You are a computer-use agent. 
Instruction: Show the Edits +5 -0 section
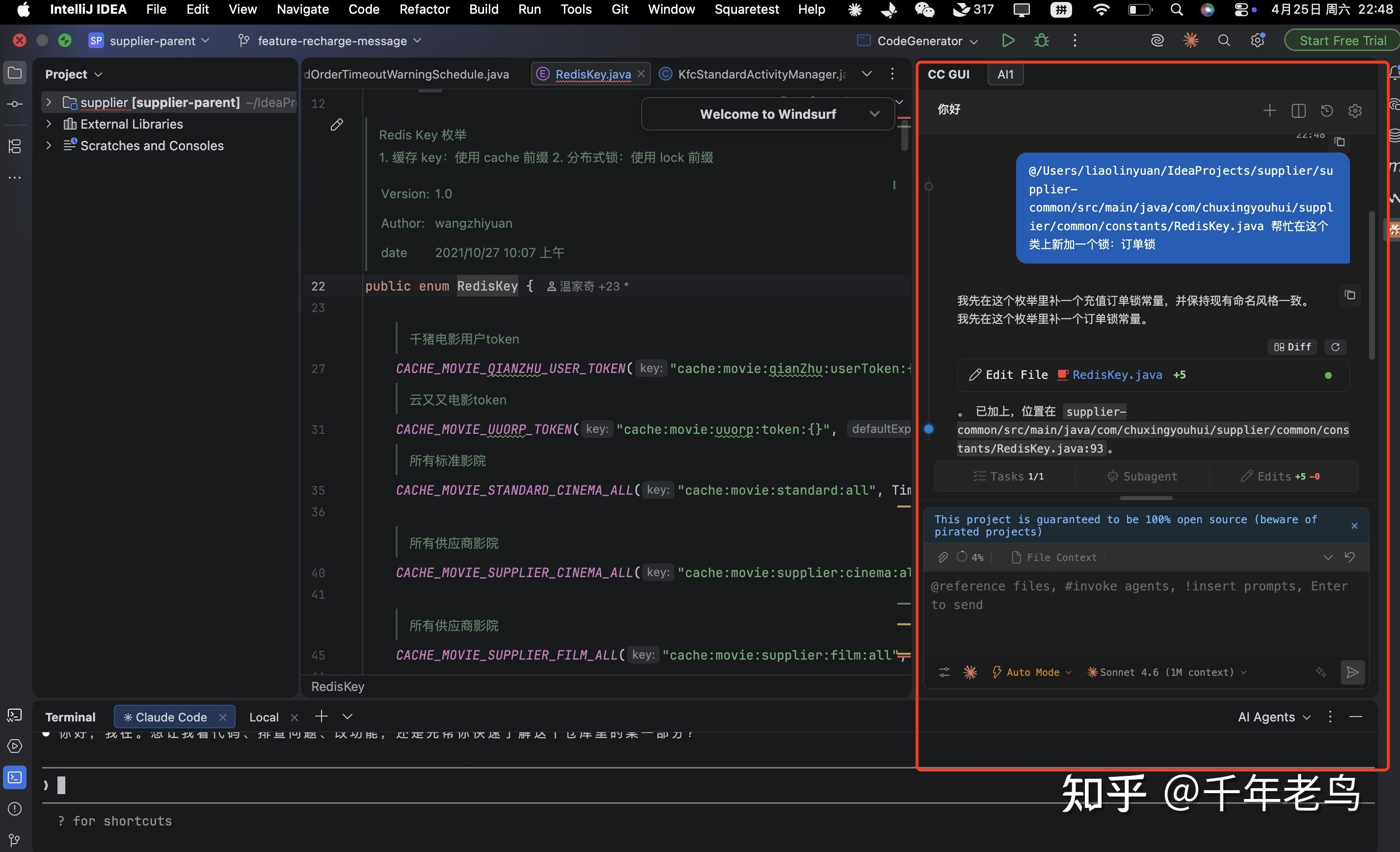pos(1280,476)
